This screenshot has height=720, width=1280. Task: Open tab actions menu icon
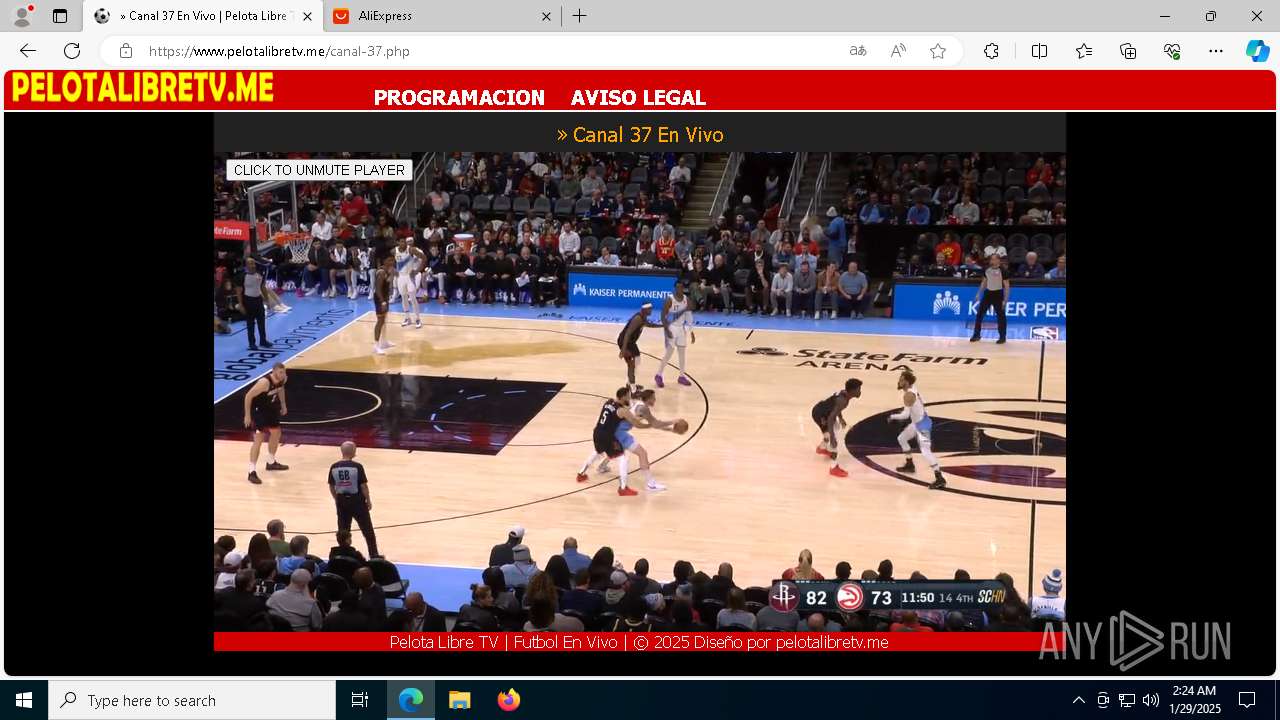click(x=60, y=16)
